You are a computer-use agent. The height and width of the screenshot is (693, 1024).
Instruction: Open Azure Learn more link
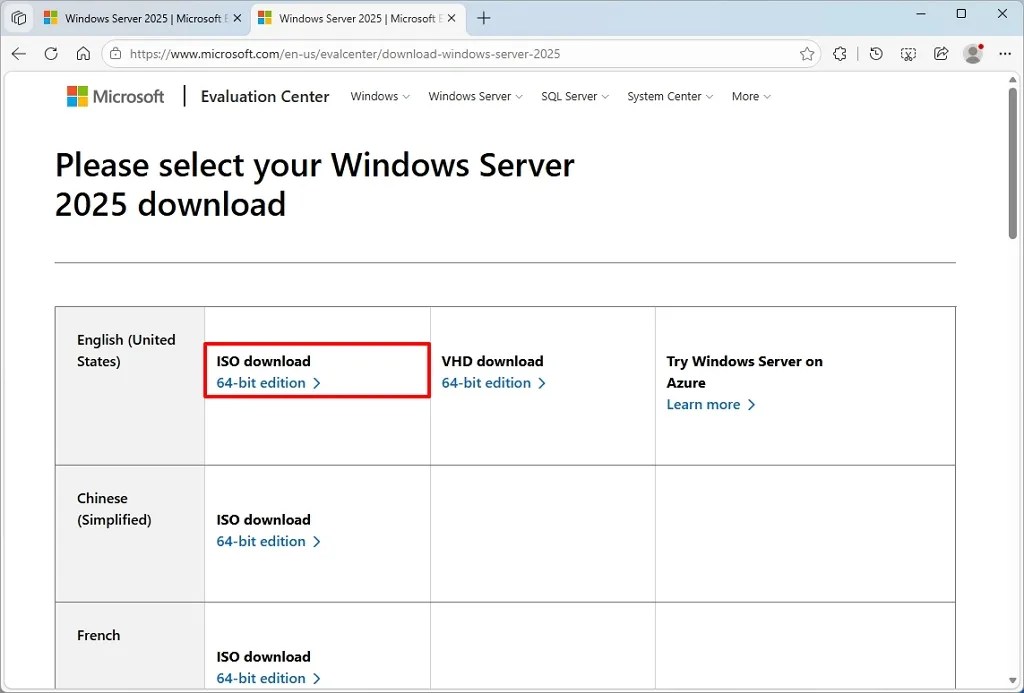[x=711, y=404]
